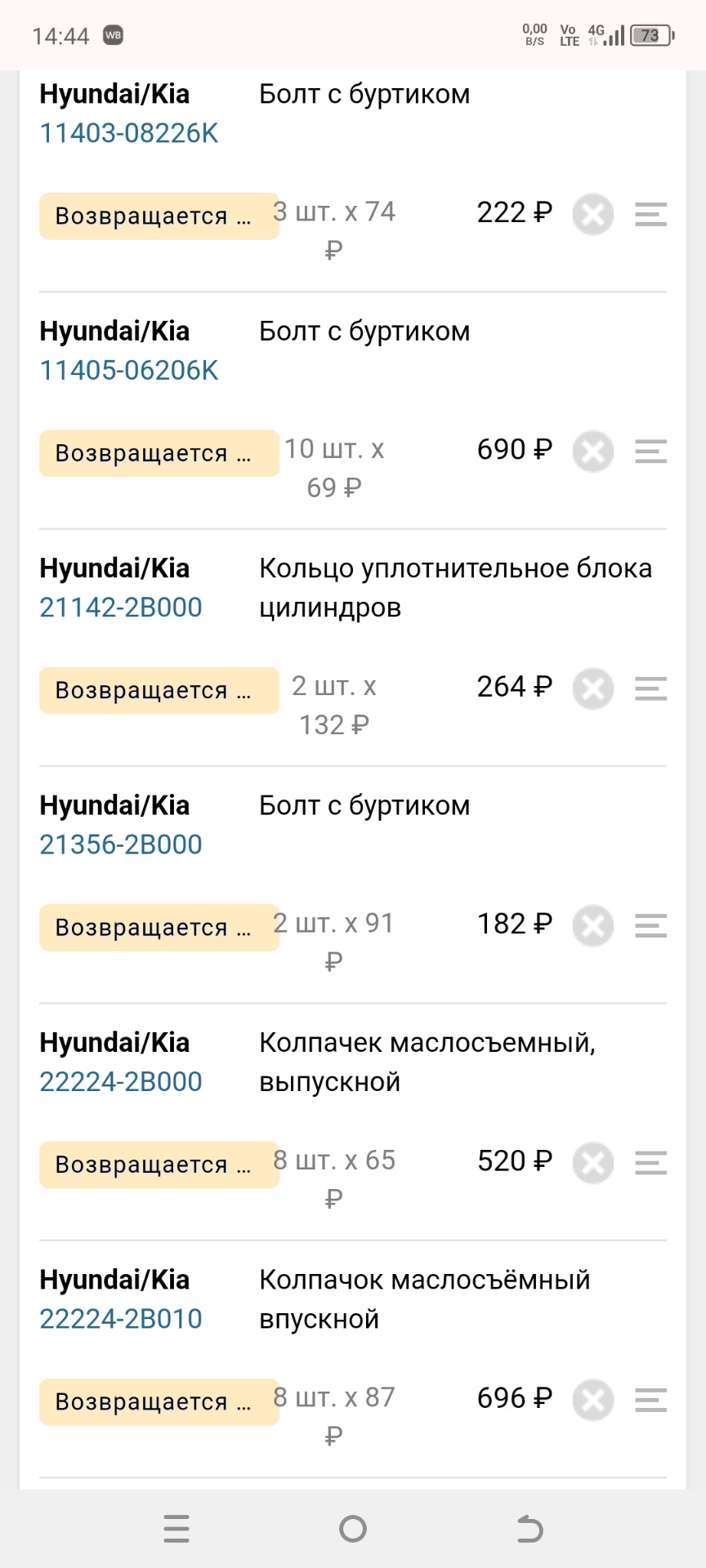Expand the Возвращается label on 22224-2B000 item
This screenshot has height=1568, width=706.
pos(159,1162)
